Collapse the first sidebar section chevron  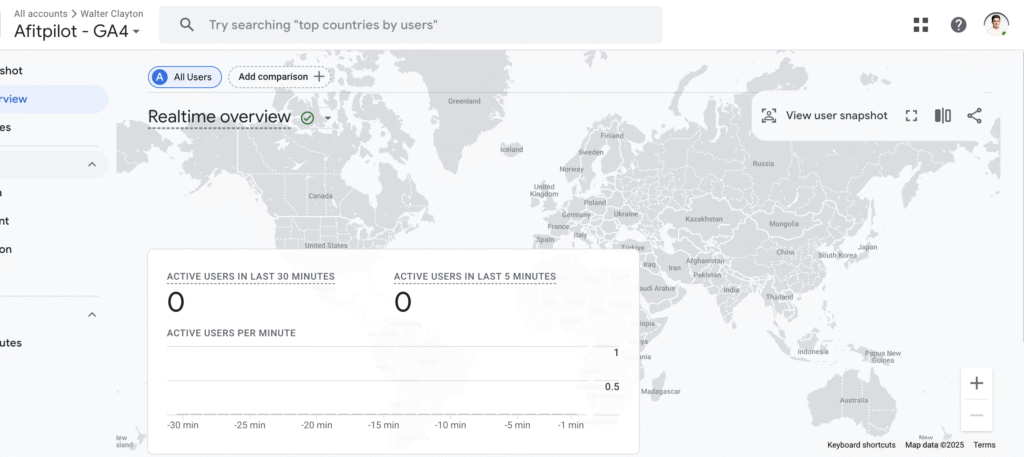click(x=92, y=164)
